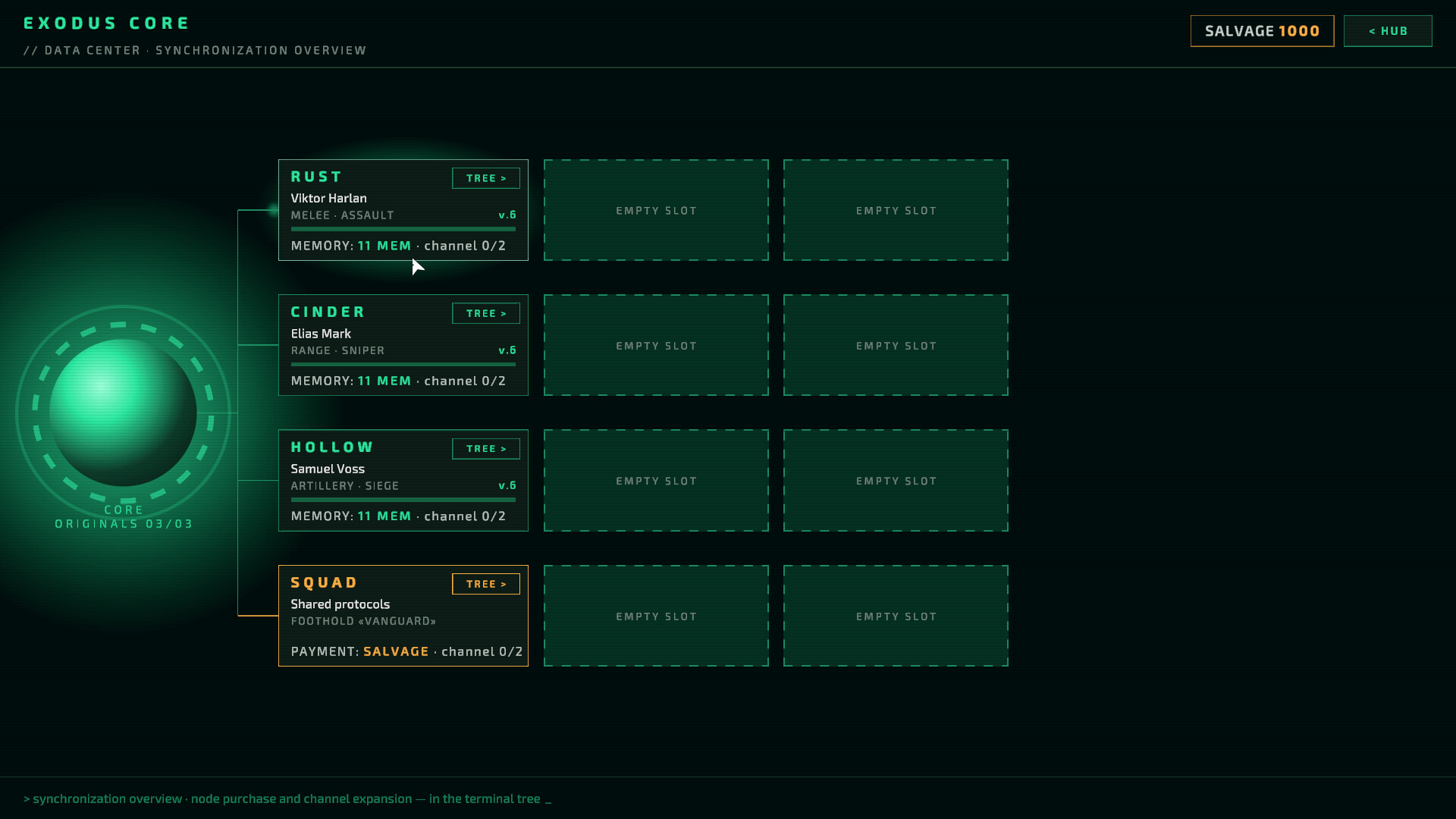The height and width of the screenshot is (819, 1456).
Task: Click first empty slot beside HOLLOW
Action: coord(656,481)
